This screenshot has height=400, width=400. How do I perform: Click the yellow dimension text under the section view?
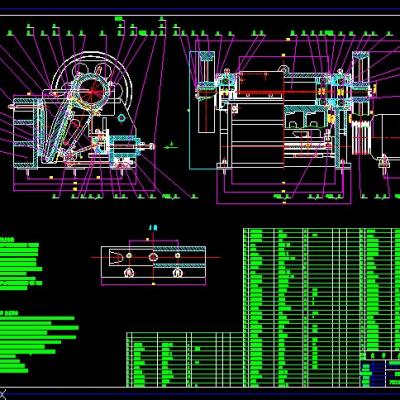[x=153, y=284]
